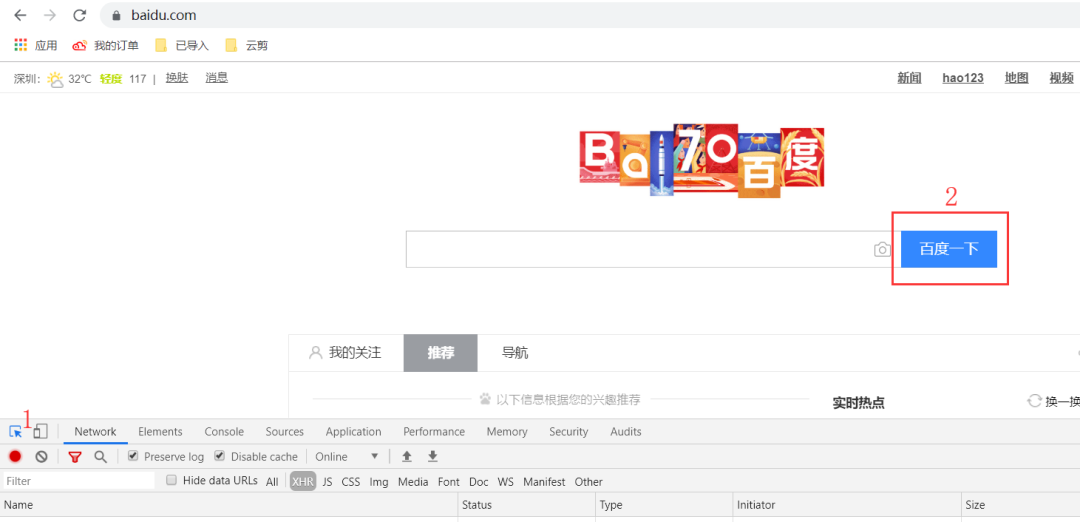
Task: Switch to the Elements tab
Action: click(x=160, y=432)
